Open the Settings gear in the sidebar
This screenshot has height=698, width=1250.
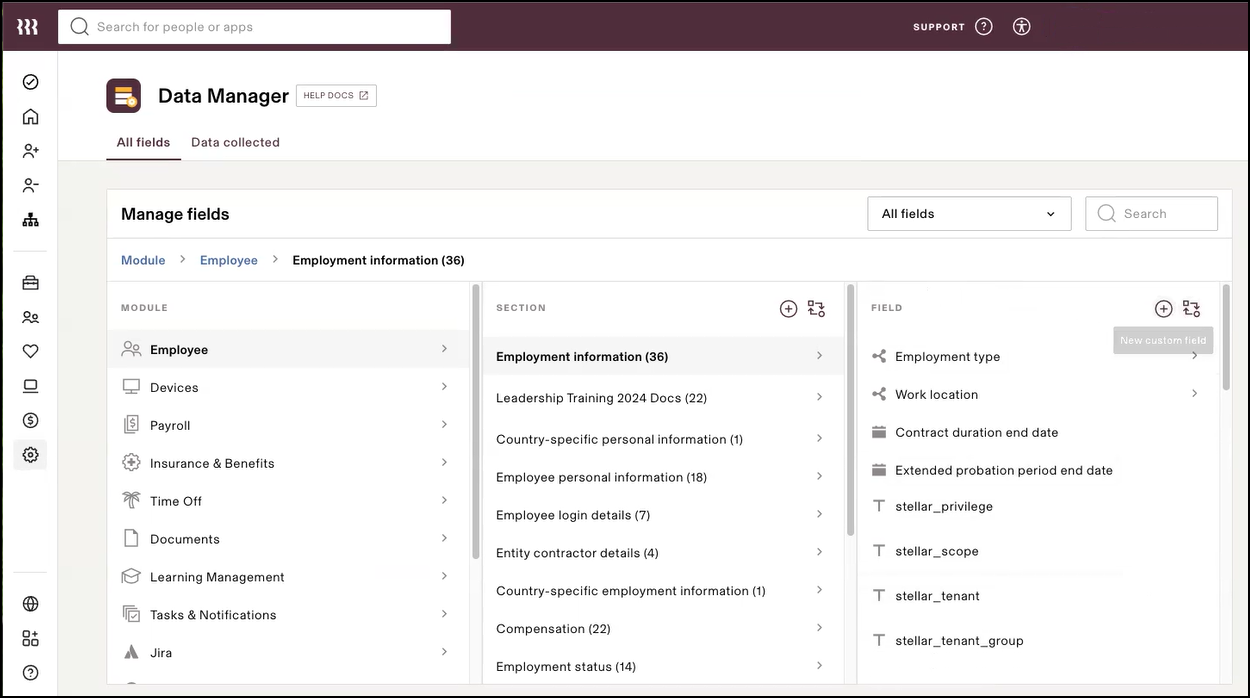click(x=29, y=455)
